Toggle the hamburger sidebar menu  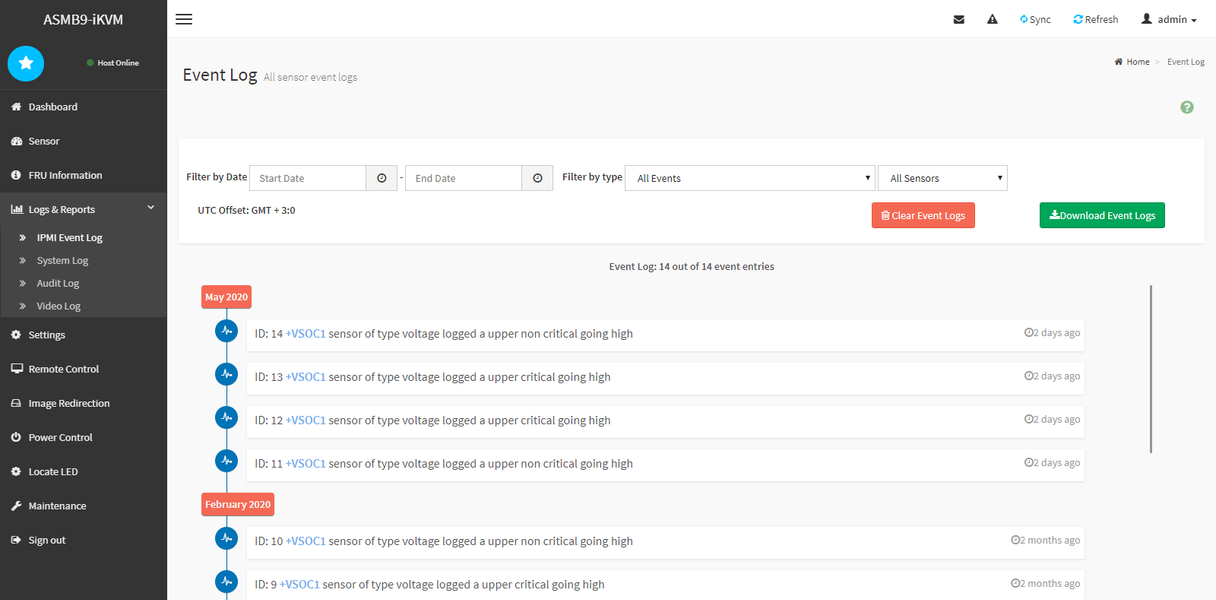(184, 19)
